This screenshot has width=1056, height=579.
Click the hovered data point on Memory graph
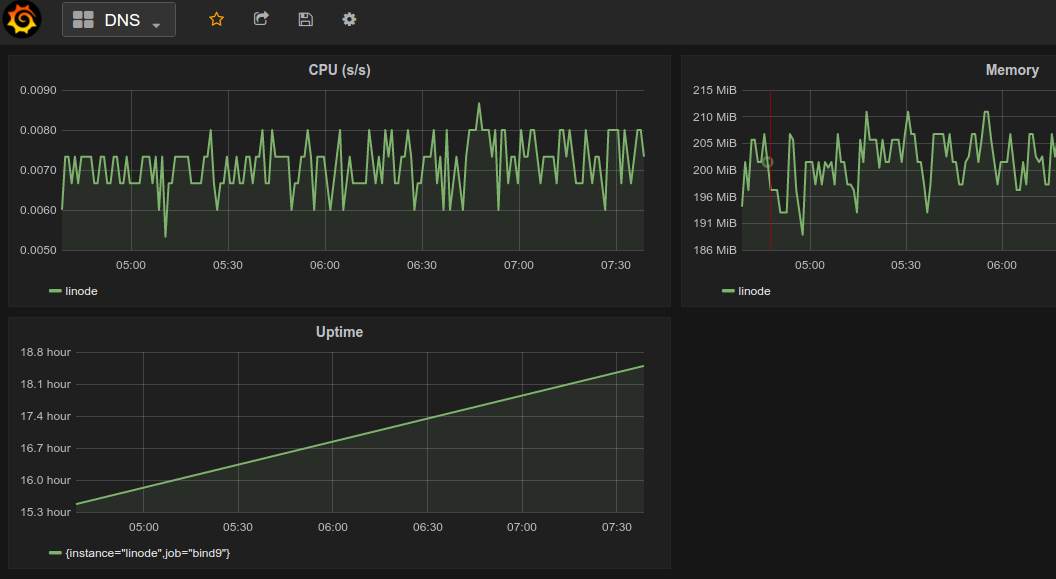pos(767,162)
